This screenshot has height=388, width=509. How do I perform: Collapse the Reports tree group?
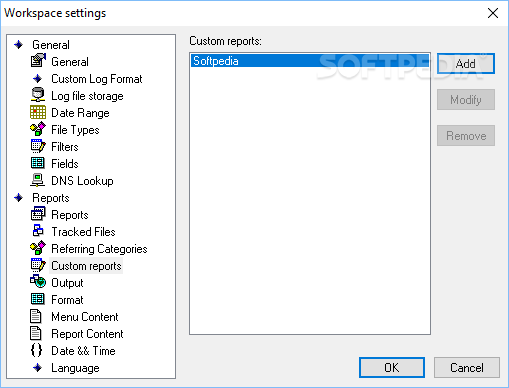pyautogui.click(x=19, y=198)
